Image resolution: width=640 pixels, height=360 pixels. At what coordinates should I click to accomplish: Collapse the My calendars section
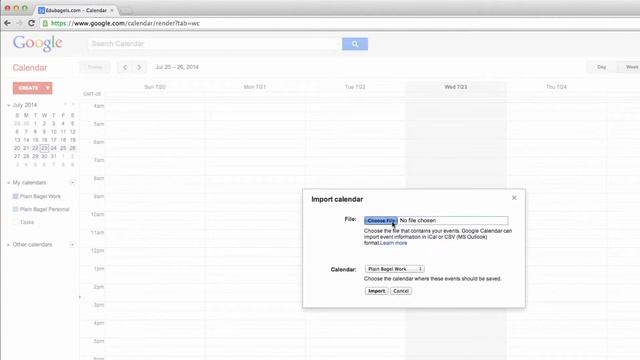pyautogui.click(x=9, y=183)
